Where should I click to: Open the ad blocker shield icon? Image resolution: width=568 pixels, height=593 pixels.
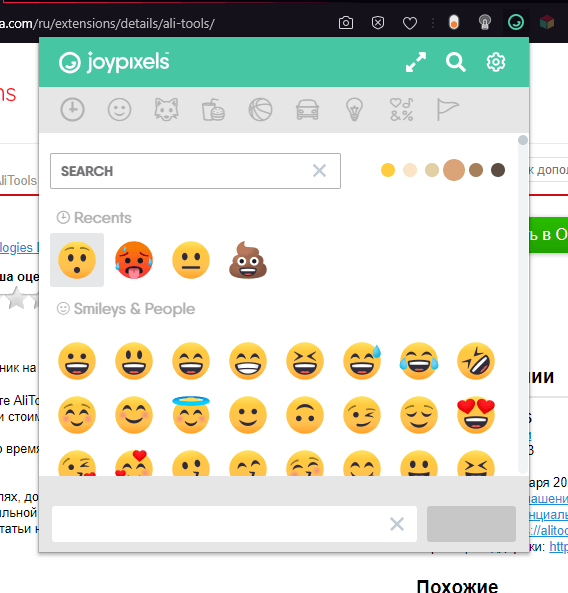coord(378,23)
